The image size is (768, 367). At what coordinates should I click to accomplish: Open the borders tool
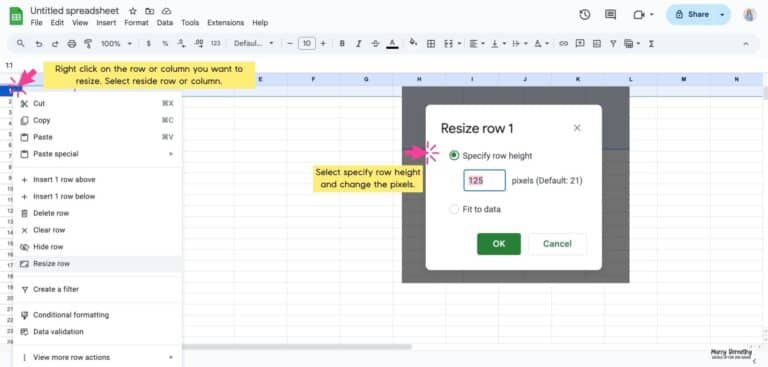coord(431,44)
